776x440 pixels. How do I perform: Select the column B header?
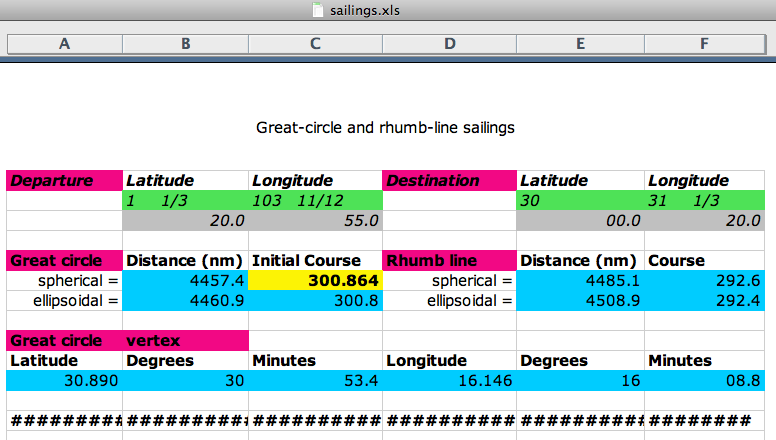click(185, 44)
